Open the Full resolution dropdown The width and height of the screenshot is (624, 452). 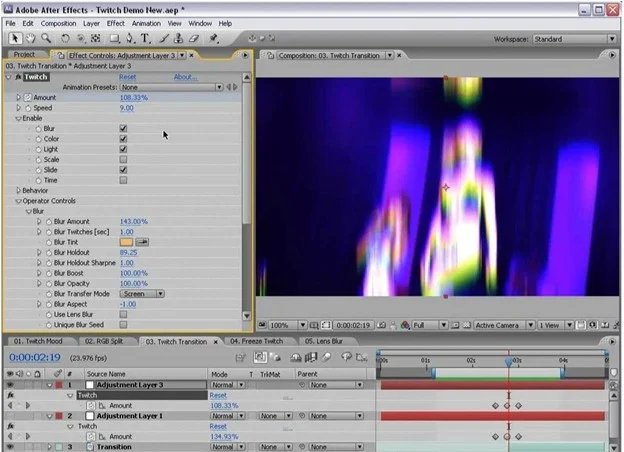430,325
